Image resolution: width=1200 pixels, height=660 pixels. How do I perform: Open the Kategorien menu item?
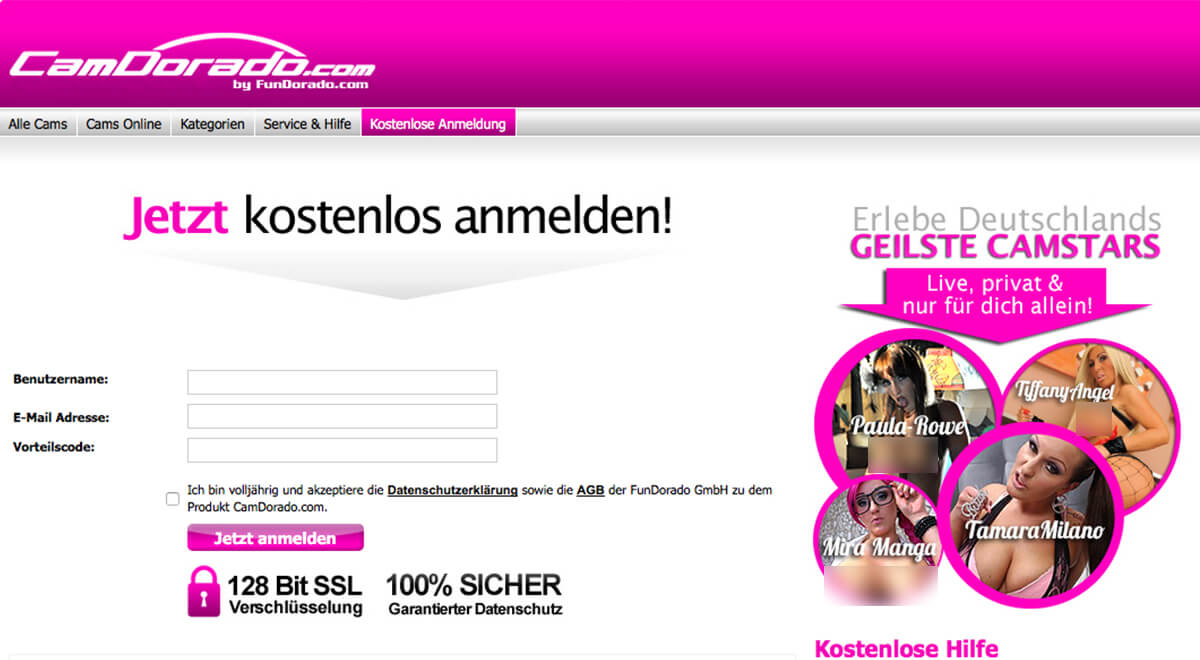212,124
